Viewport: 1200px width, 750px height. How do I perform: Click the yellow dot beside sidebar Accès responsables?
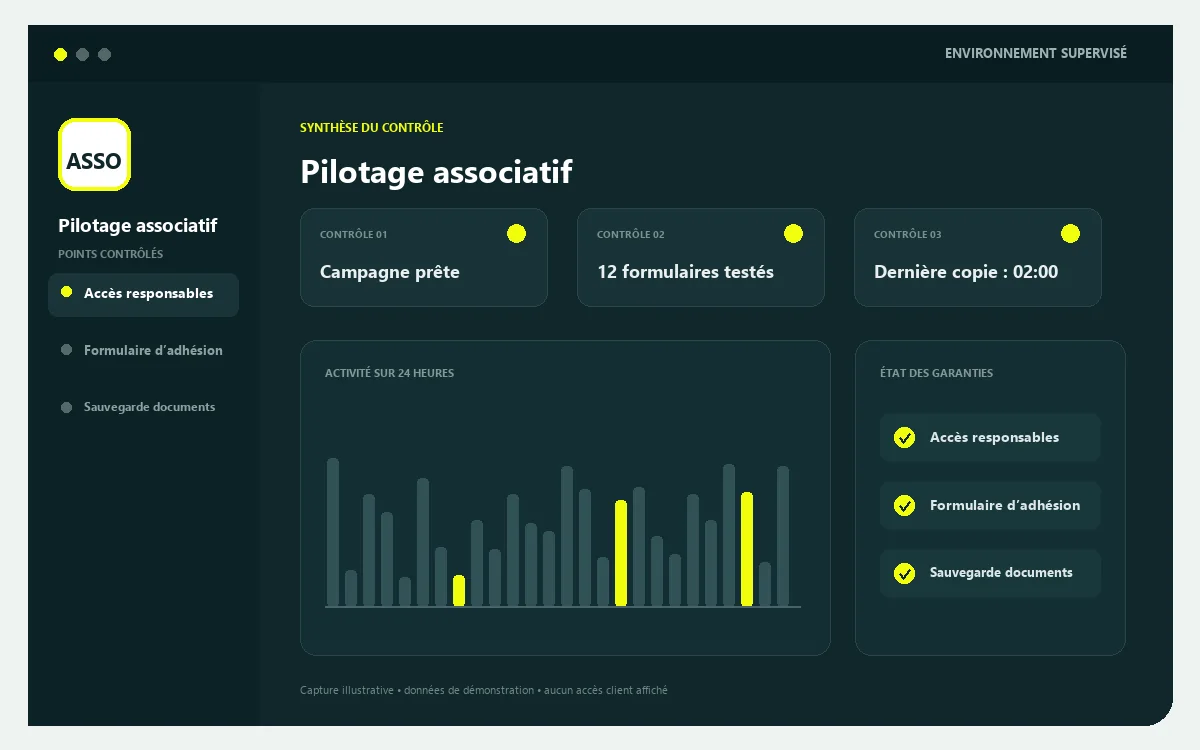coord(66,292)
